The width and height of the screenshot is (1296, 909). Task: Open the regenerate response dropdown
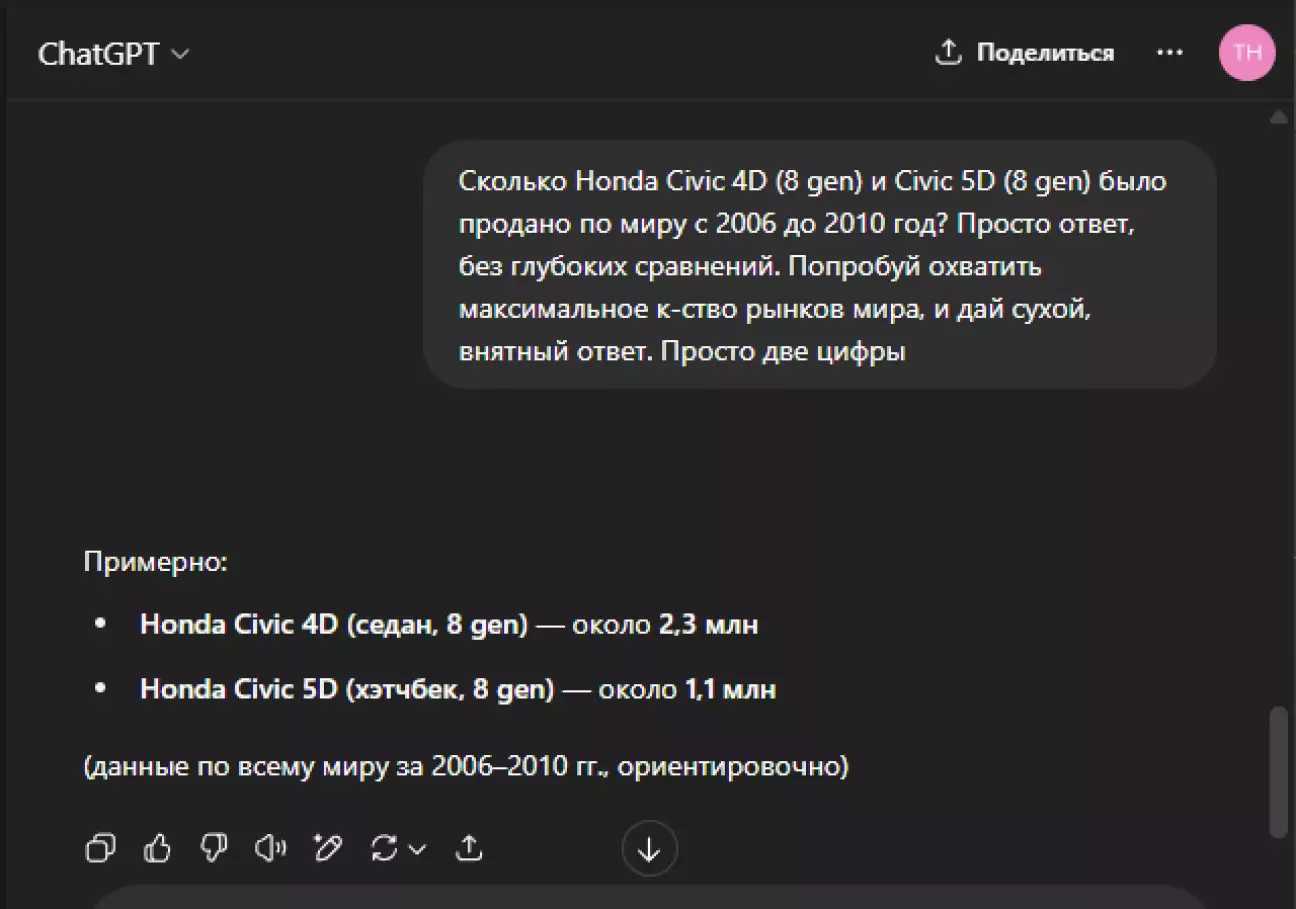coord(398,849)
